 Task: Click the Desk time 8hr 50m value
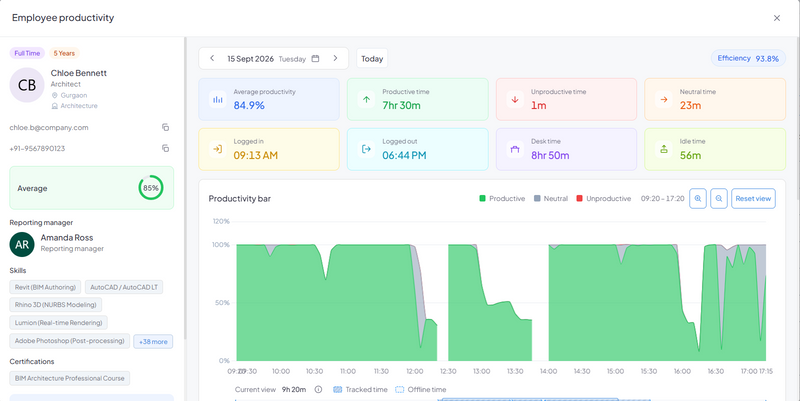pos(550,155)
